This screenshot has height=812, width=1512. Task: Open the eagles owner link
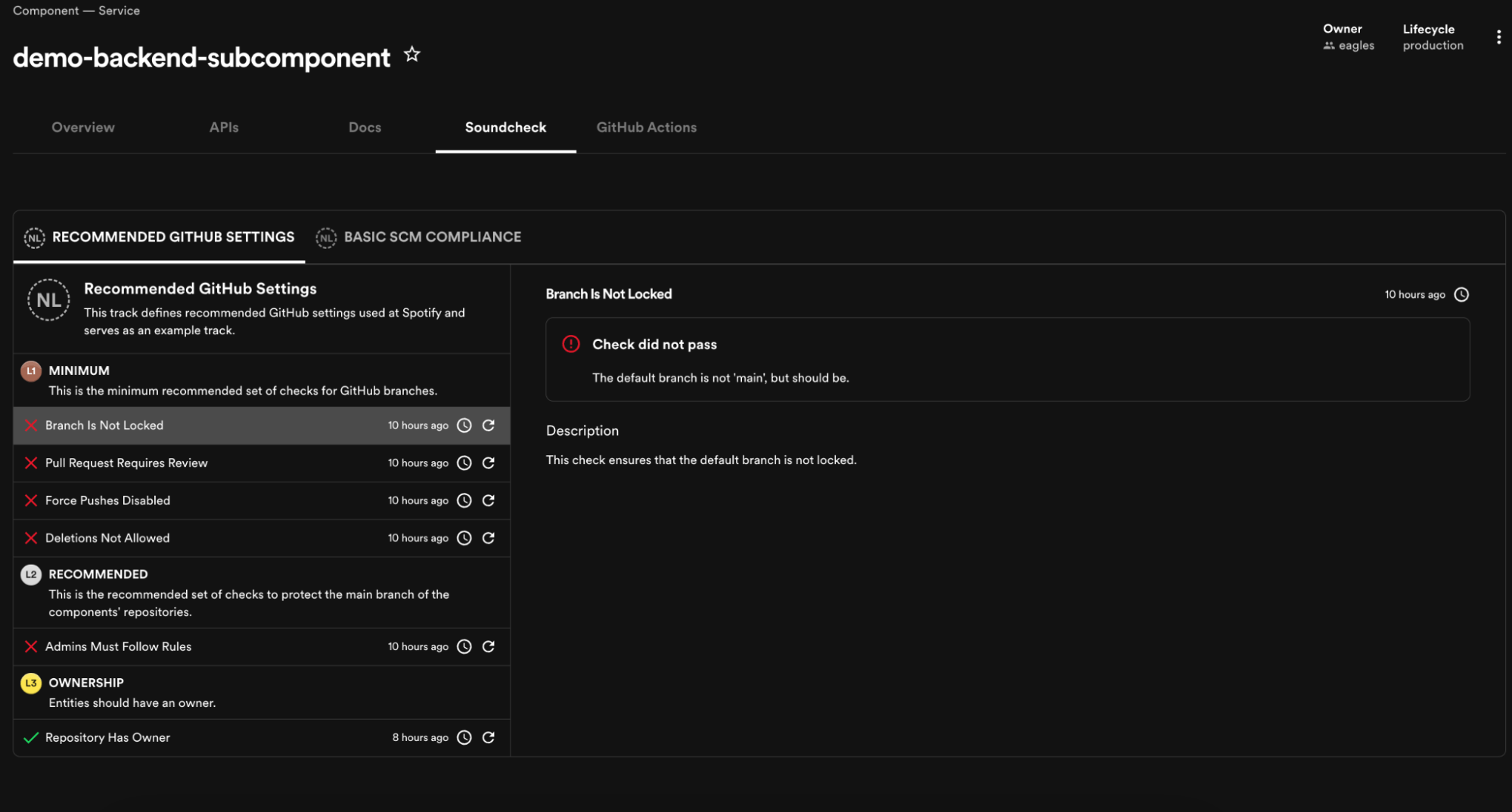click(1356, 45)
